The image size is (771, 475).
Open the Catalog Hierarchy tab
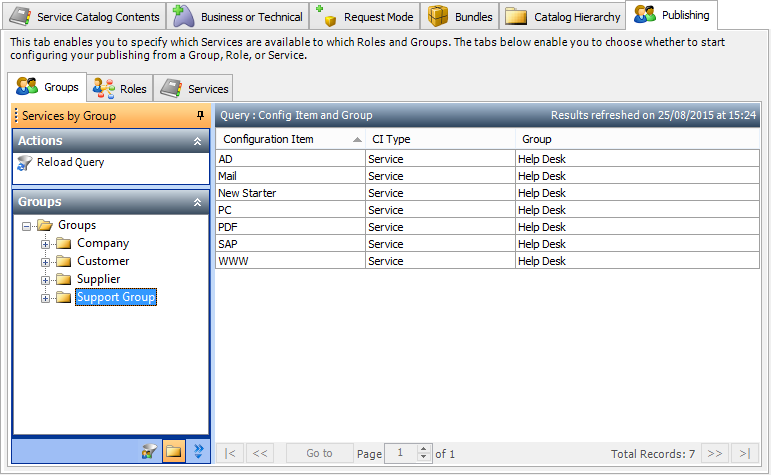coord(563,17)
